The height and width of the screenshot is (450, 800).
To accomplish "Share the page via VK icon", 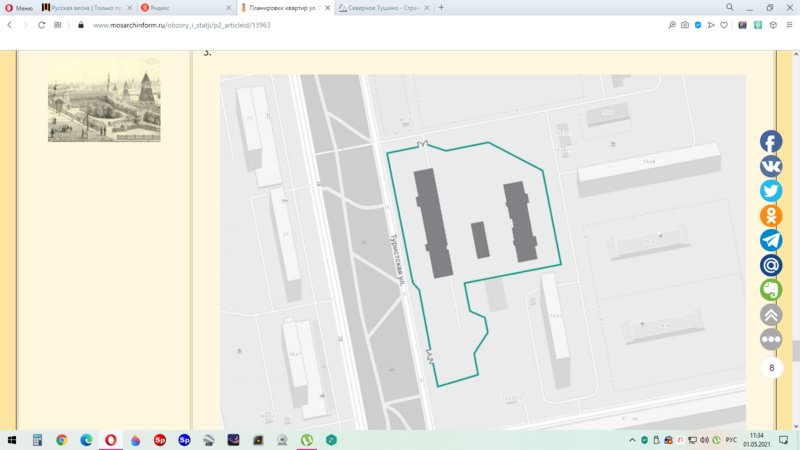I will [x=771, y=166].
